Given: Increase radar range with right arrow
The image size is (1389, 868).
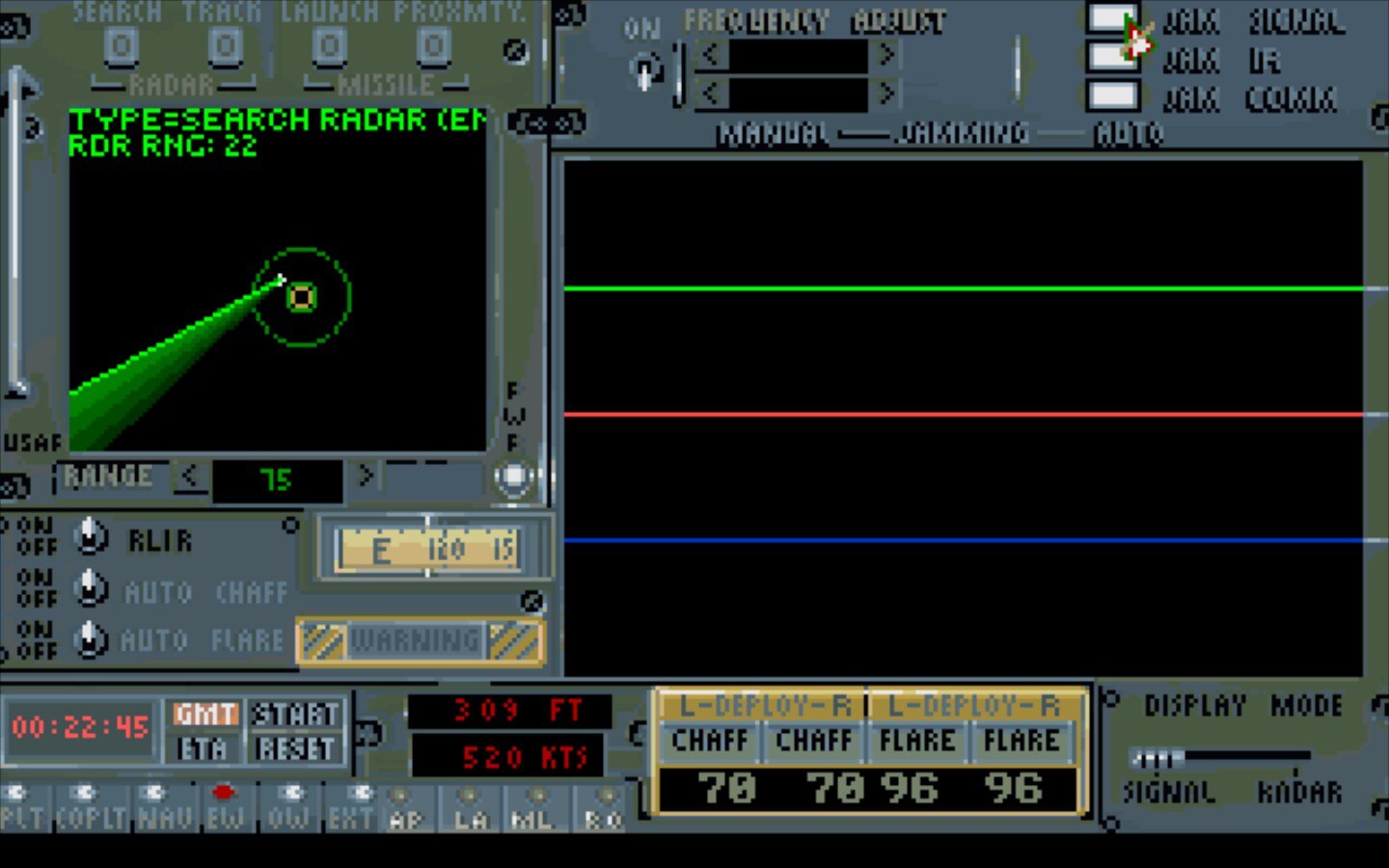Looking at the screenshot, I should [x=366, y=476].
